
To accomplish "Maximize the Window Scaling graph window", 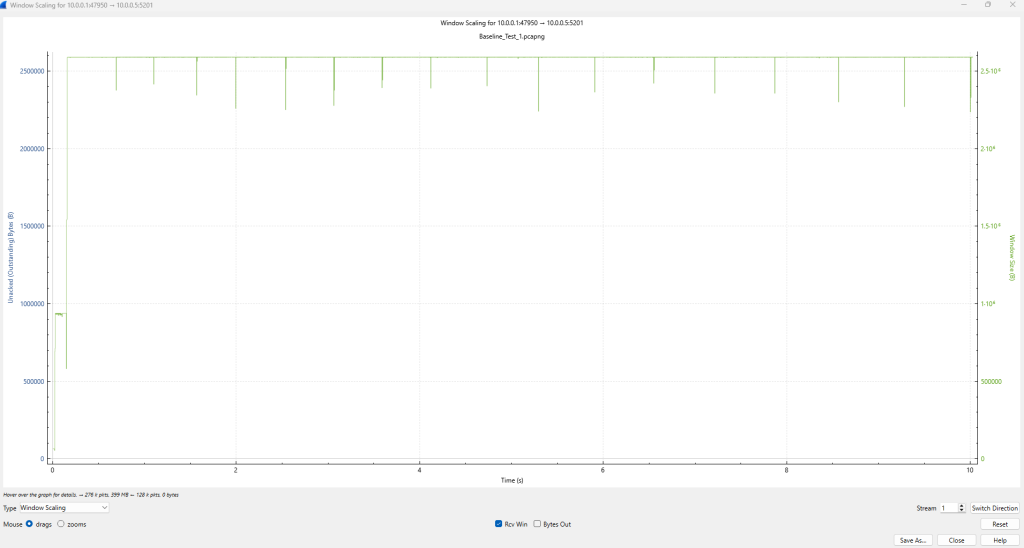I will click(988, 5).
